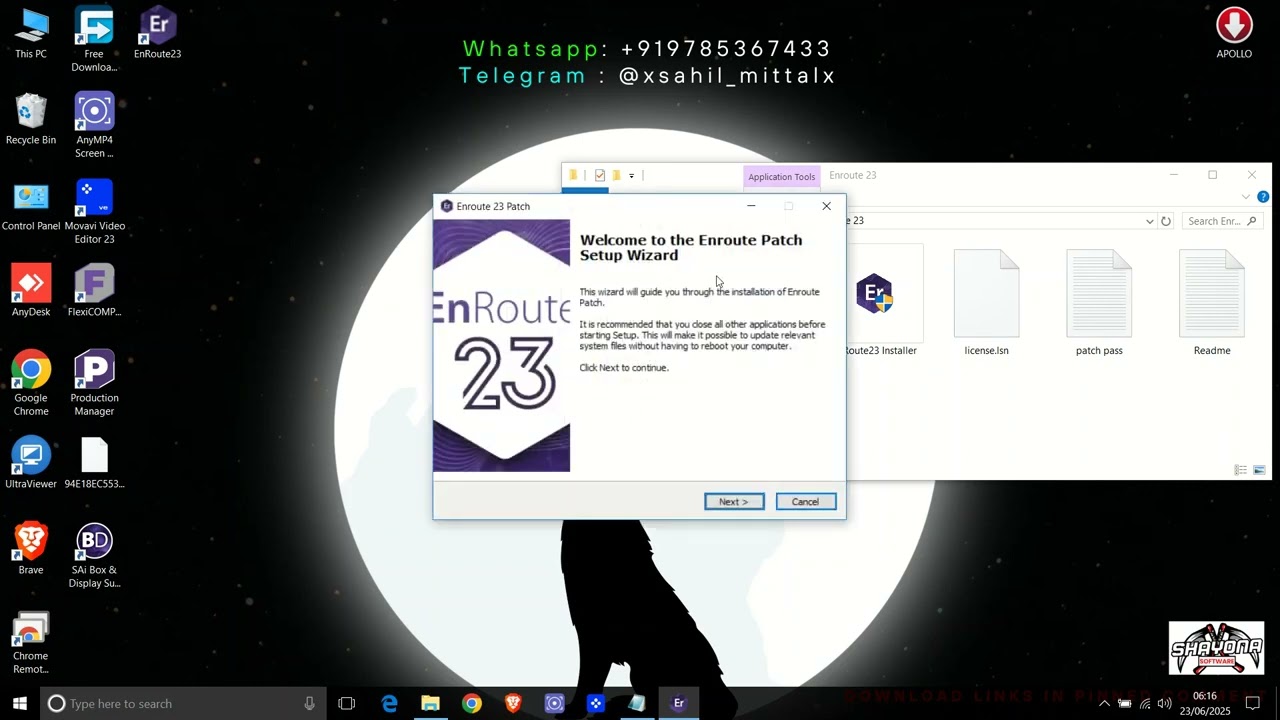Show hidden system tray icons
The image size is (1280, 720).
tap(1104, 704)
